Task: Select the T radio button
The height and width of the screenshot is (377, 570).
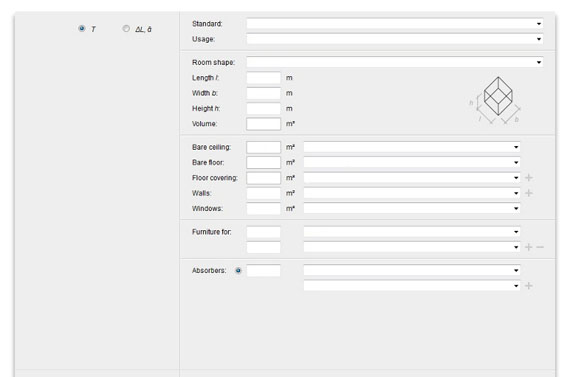Action: coord(81,28)
